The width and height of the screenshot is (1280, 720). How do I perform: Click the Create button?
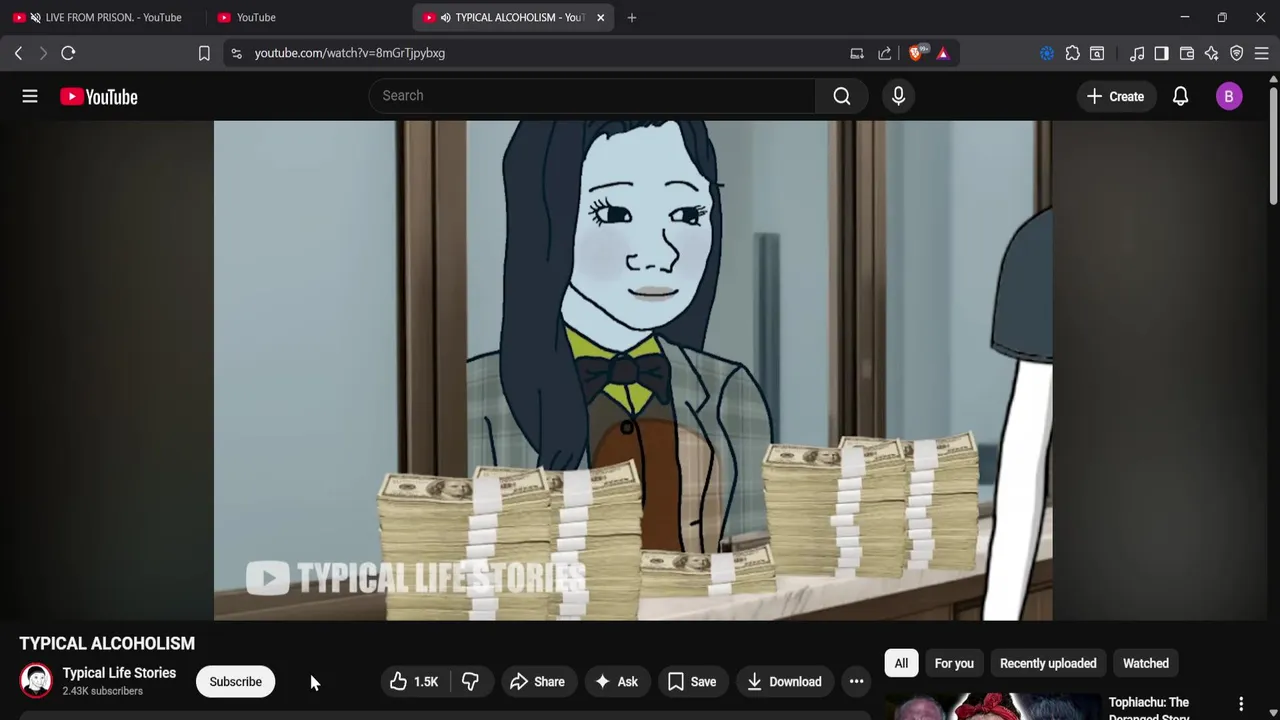[x=1116, y=96]
